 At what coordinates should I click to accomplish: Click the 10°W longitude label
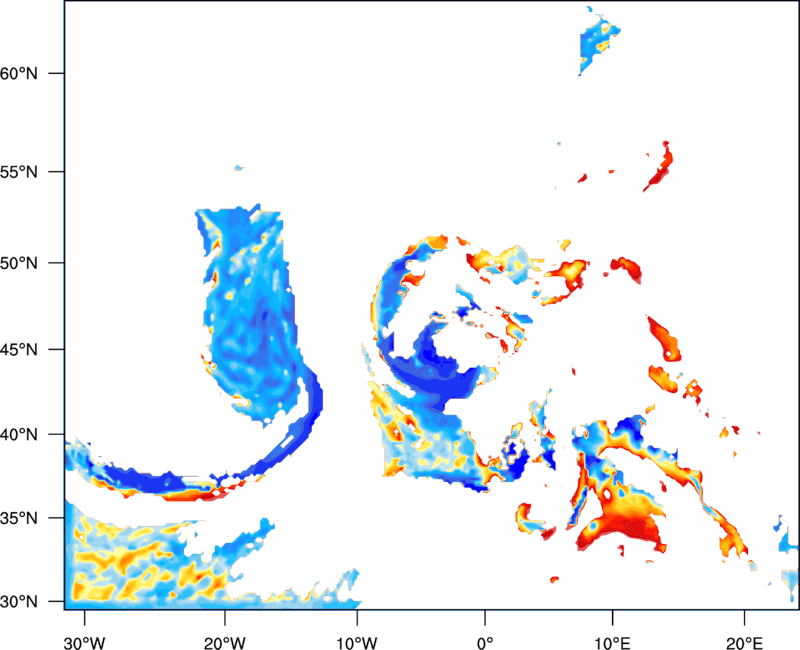coord(356,643)
